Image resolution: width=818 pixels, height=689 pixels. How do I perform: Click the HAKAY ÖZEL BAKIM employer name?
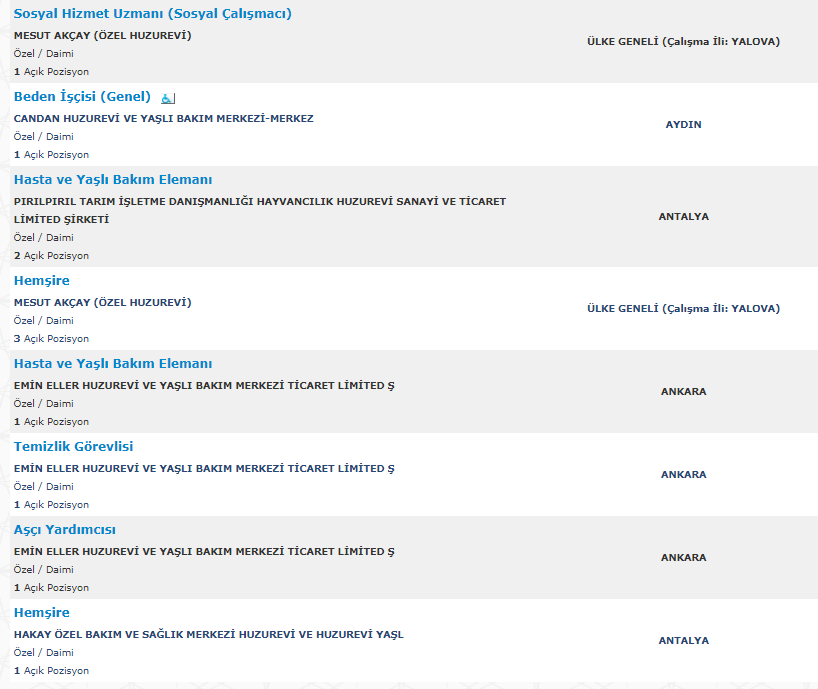208,635
